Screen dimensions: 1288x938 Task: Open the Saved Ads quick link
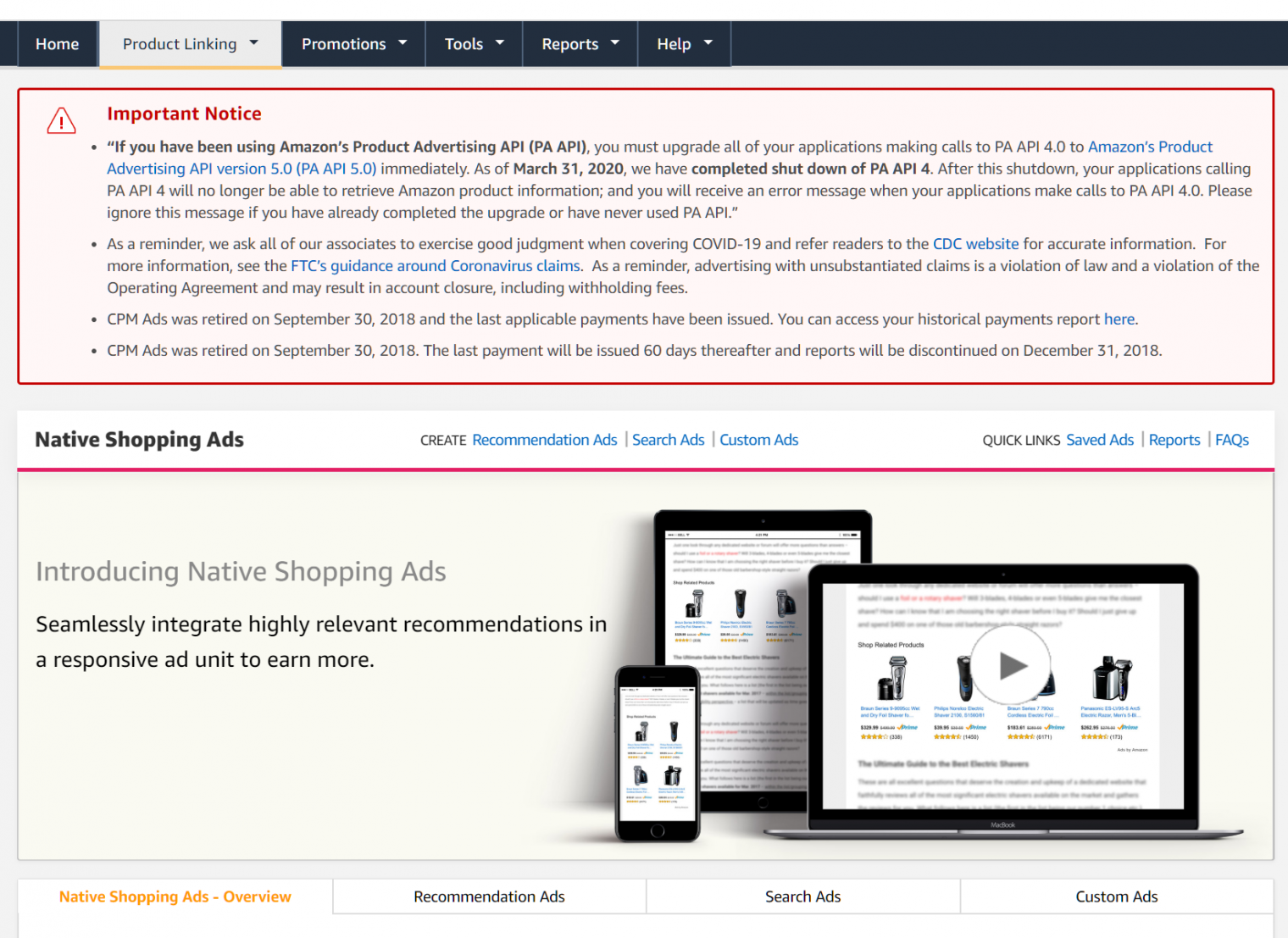tap(1100, 440)
